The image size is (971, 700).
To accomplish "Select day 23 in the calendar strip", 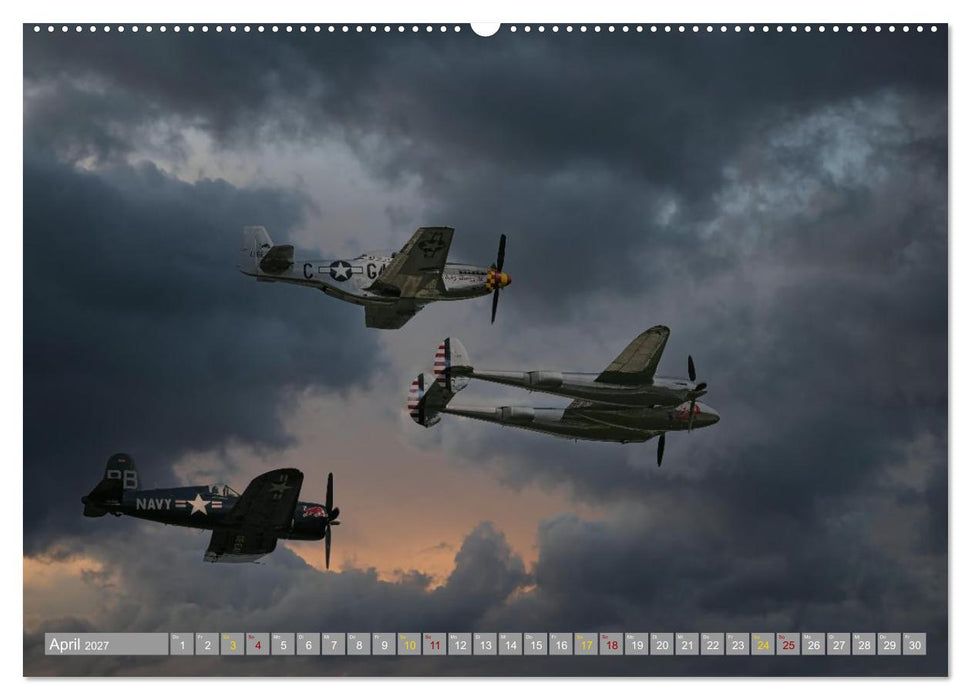I will [738, 644].
